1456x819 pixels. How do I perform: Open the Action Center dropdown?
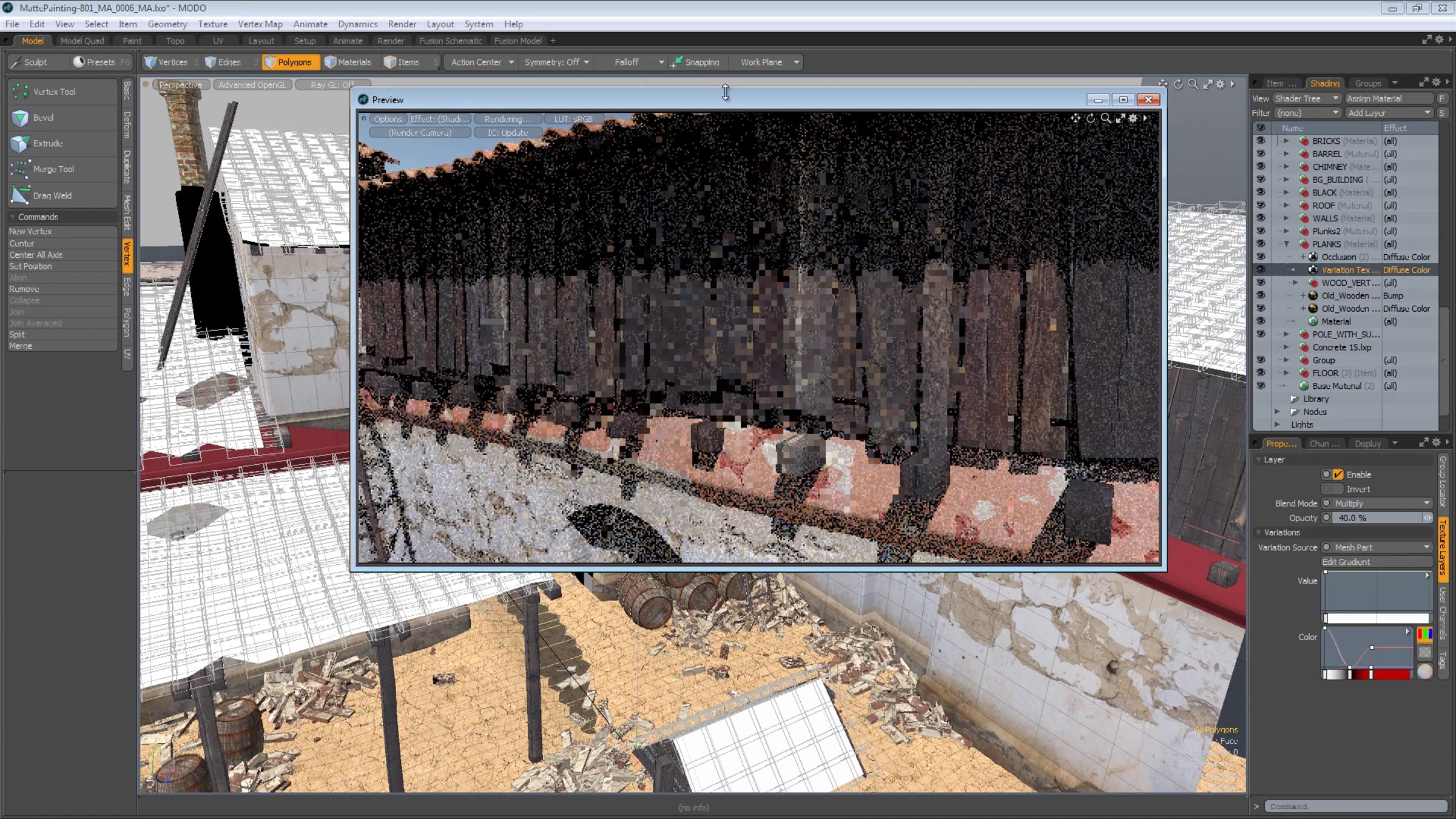point(482,62)
